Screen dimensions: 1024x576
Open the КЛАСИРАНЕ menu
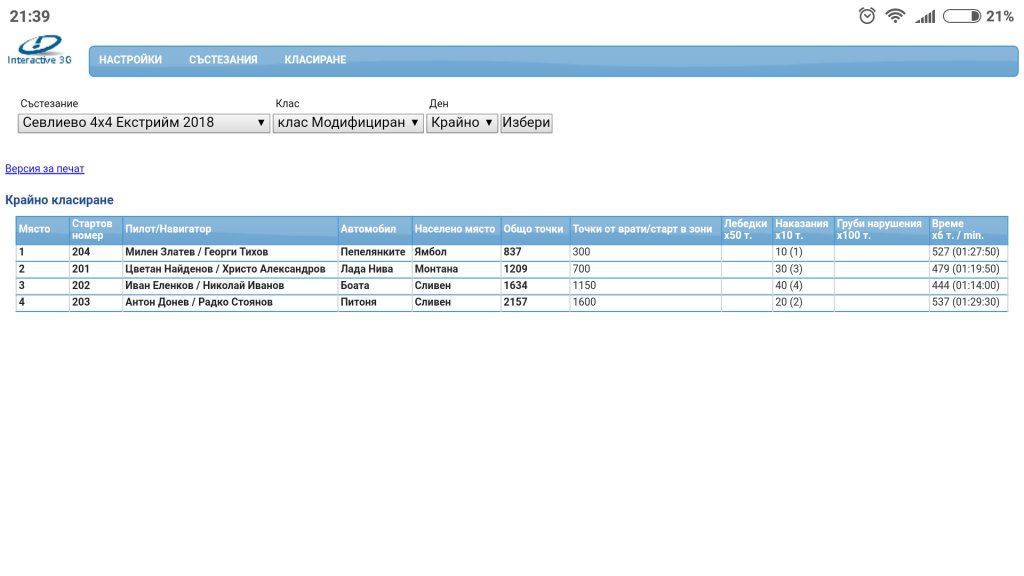point(315,59)
